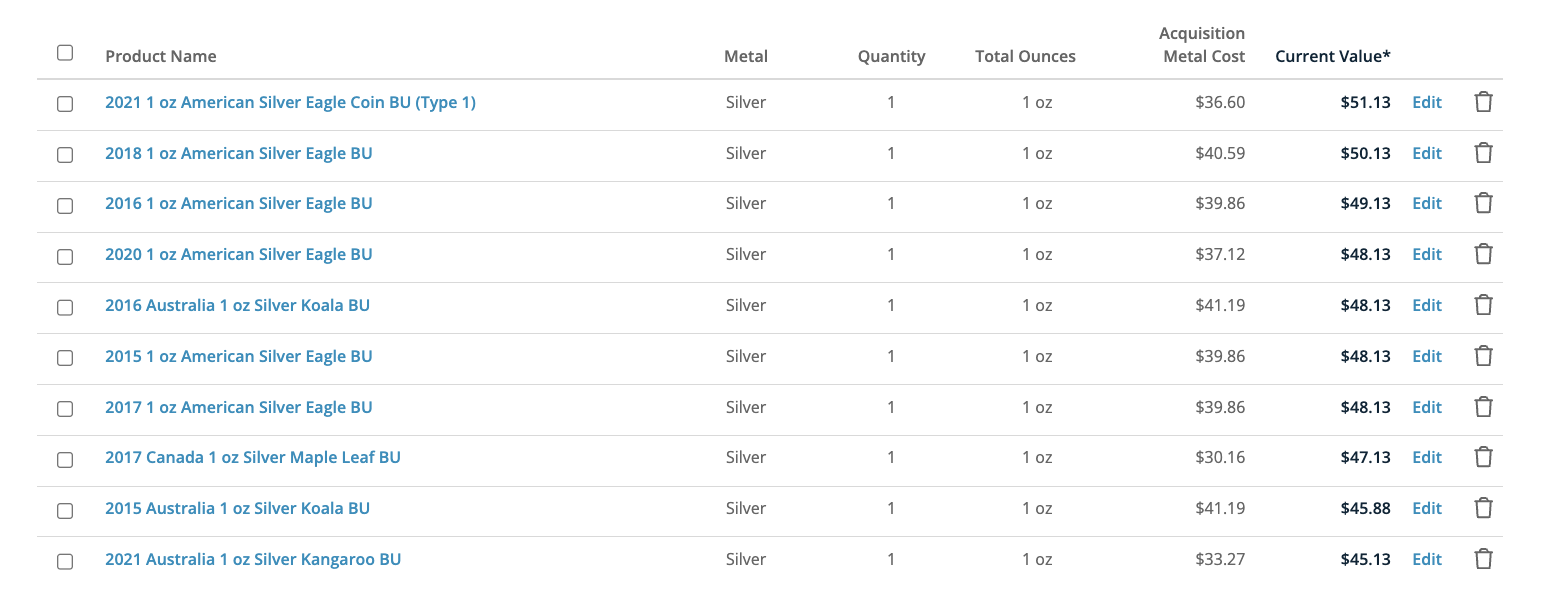This screenshot has width=1544, height=596.
Task: Delete the 2021 Australia Silver Kangaroo item
Action: (x=1483, y=559)
